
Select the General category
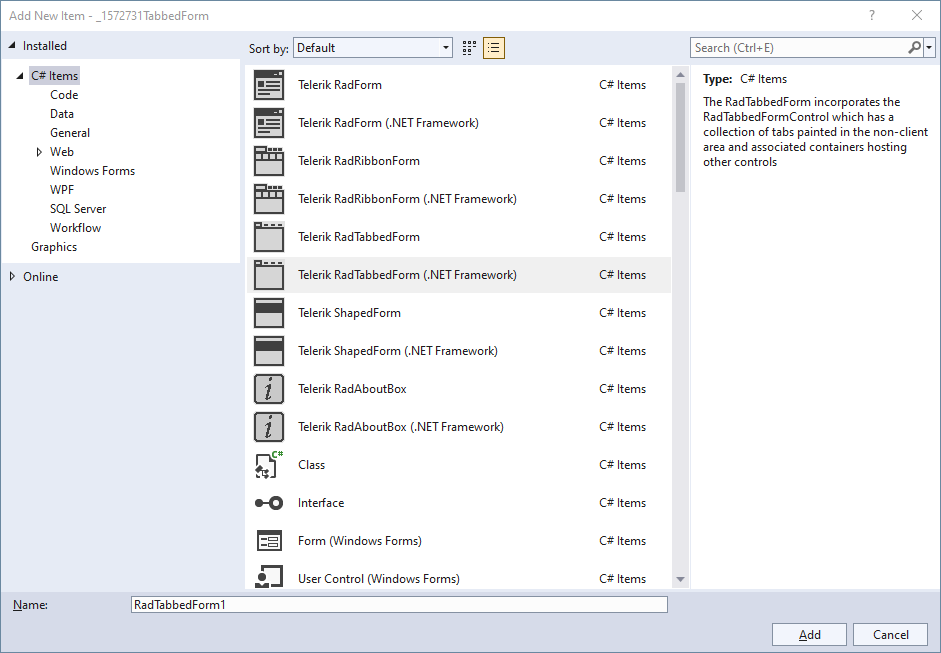[x=70, y=133]
